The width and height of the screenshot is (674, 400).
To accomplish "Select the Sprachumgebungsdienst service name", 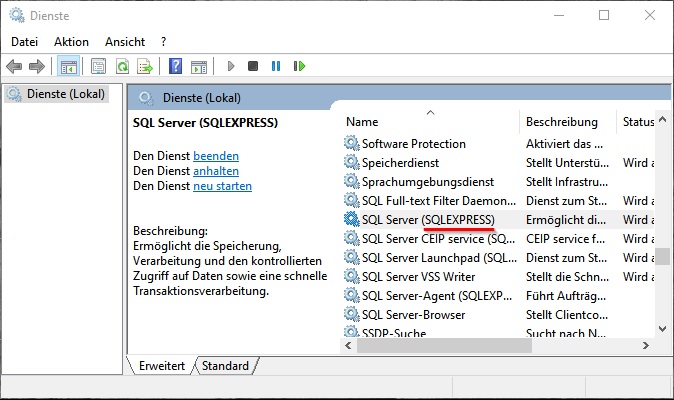I will pos(428,181).
